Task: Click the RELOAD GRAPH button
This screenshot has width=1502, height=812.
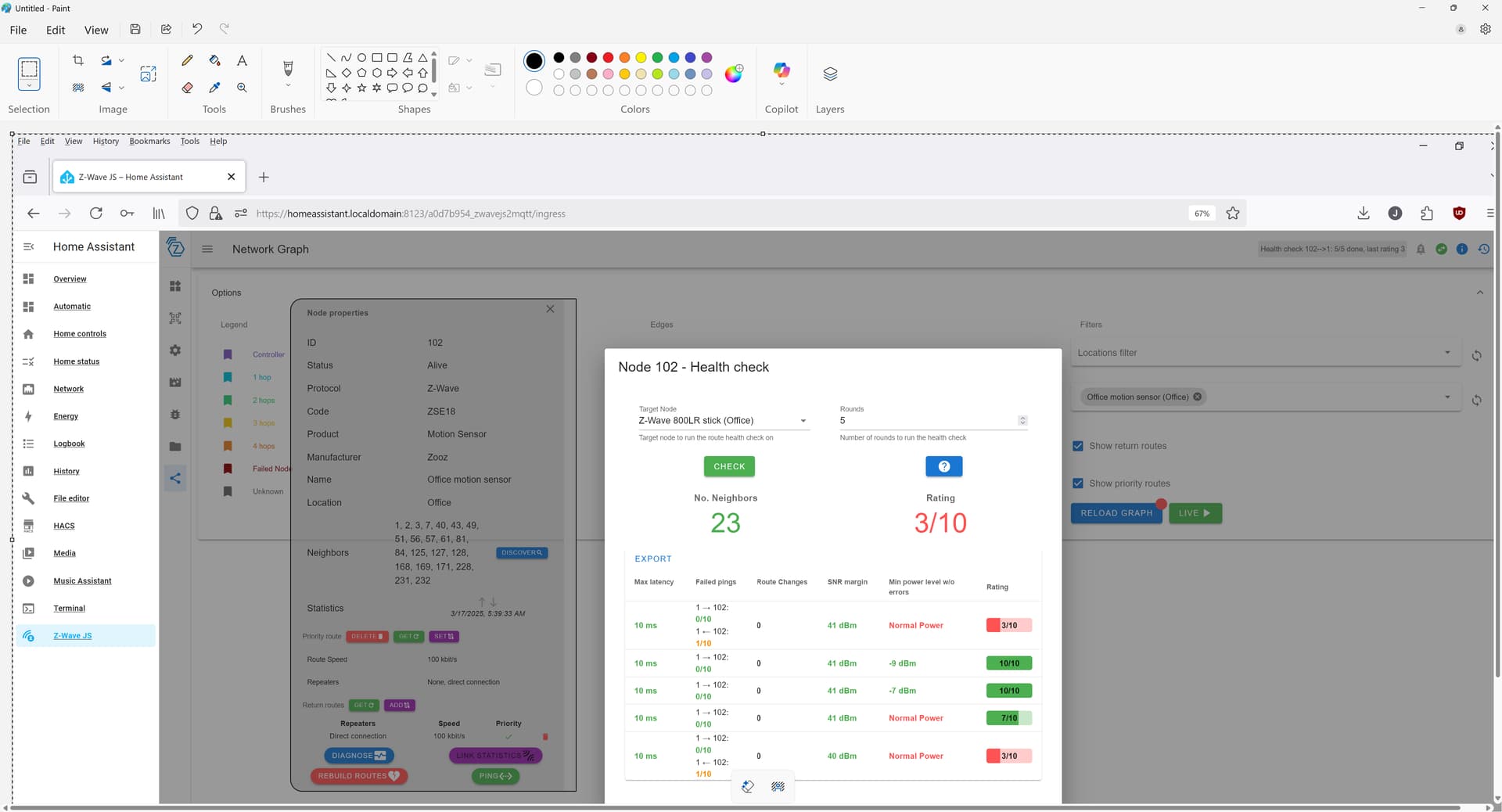Action: (1116, 513)
